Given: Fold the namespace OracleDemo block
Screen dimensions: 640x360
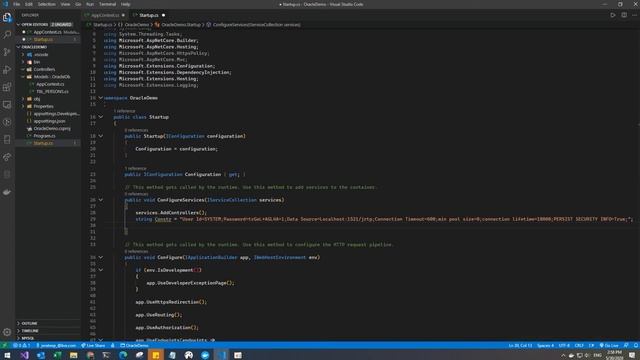Looking at the screenshot, I should (100, 98).
